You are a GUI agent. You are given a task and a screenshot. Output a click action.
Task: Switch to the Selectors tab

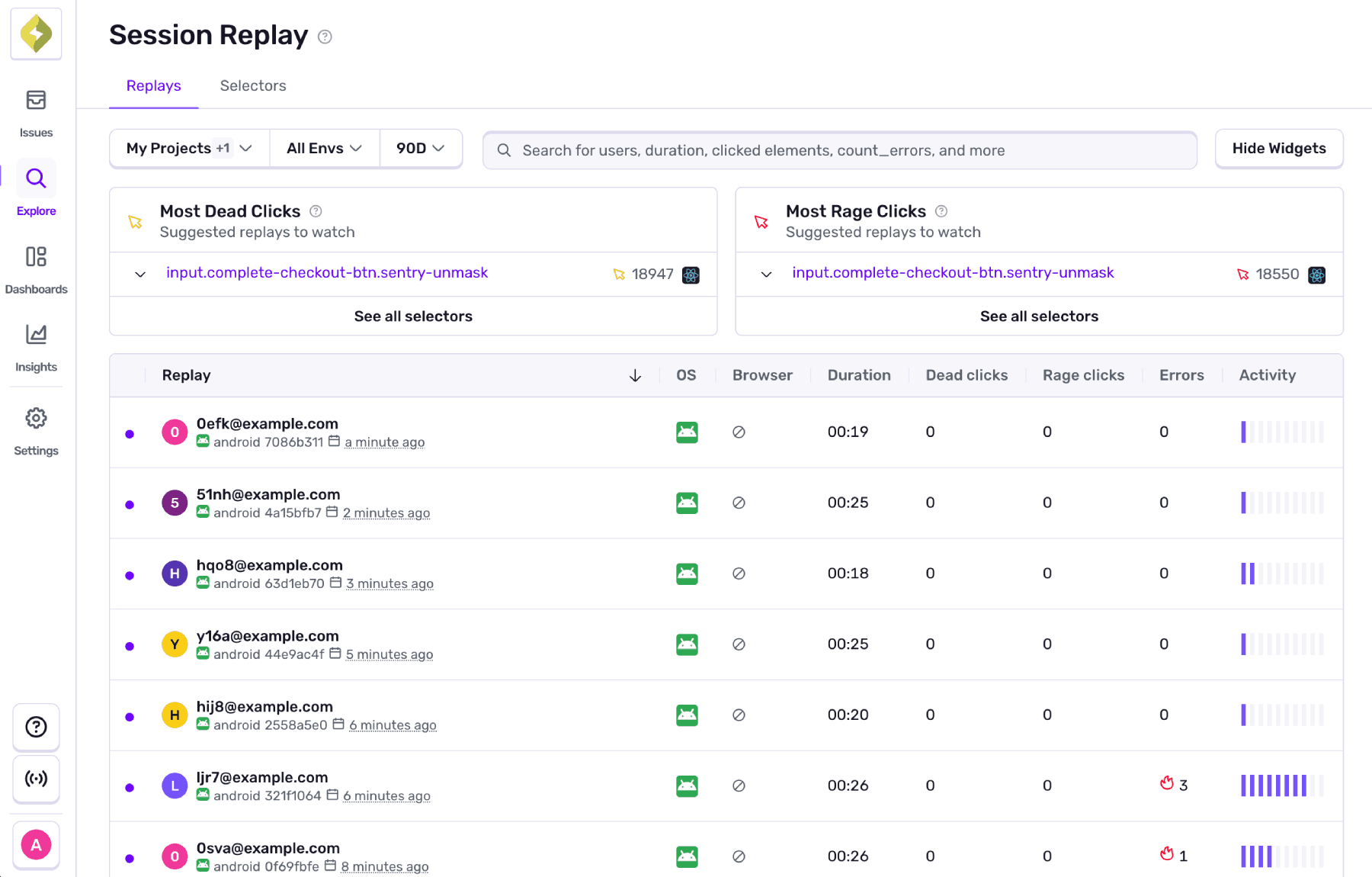coord(252,85)
